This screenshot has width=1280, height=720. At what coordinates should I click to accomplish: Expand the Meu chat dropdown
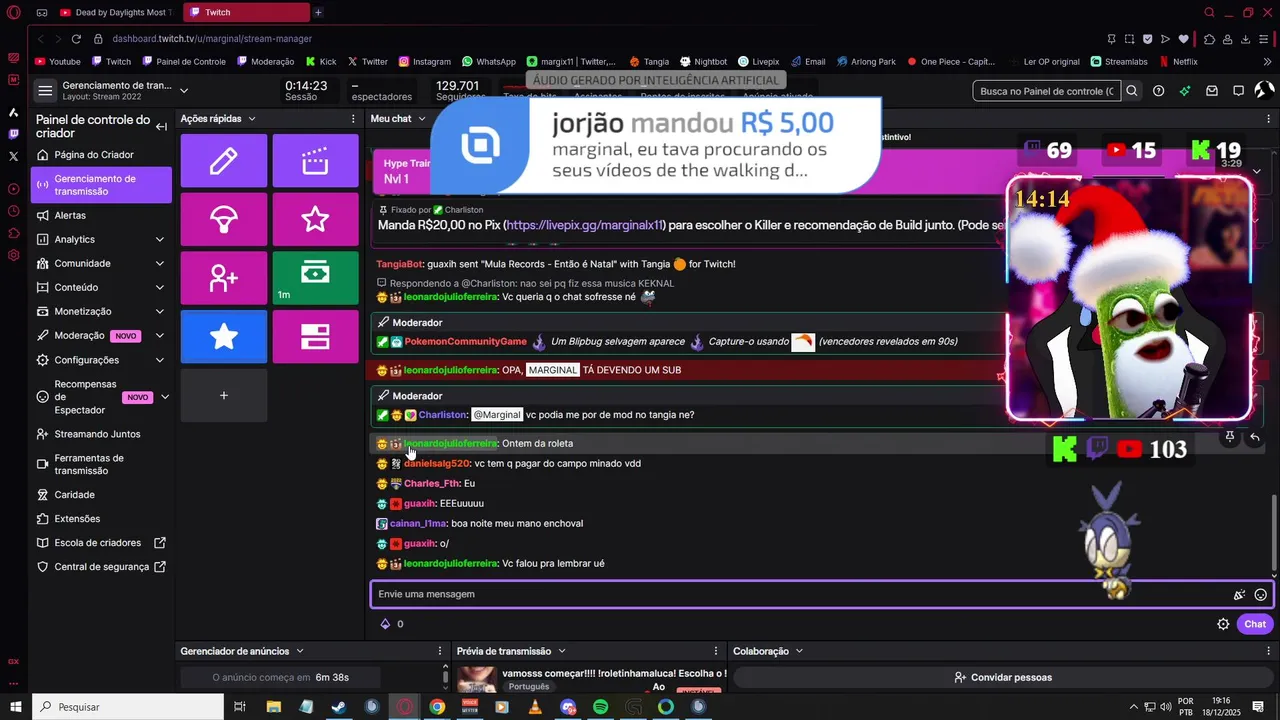click(x=421, y=118)
